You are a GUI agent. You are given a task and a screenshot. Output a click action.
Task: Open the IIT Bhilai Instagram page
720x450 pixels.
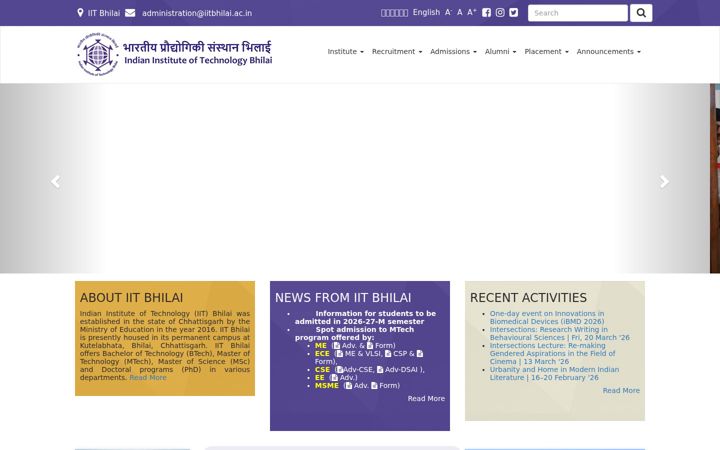click(x=500, y=13)
